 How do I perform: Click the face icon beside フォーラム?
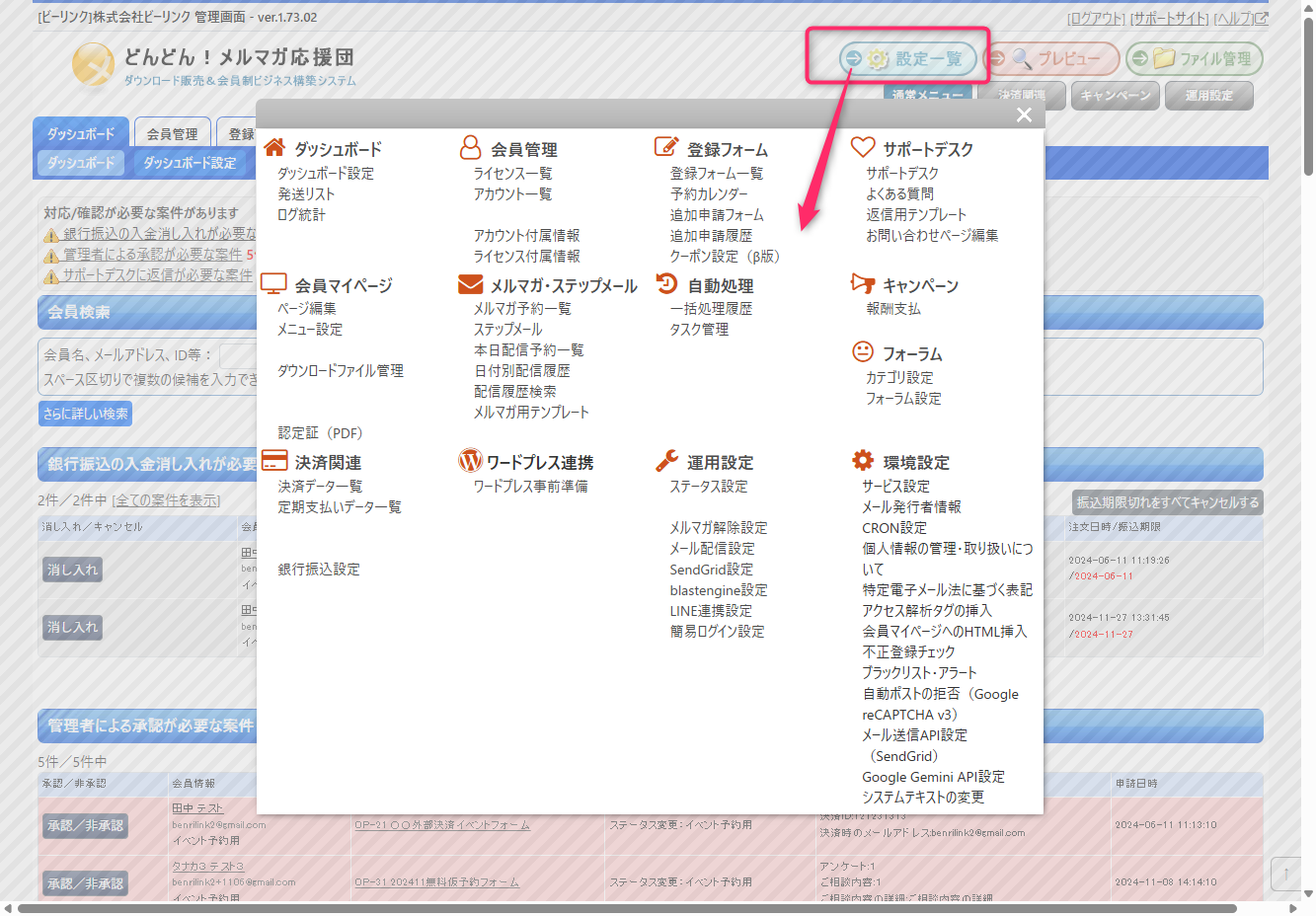tap(863, 351)
